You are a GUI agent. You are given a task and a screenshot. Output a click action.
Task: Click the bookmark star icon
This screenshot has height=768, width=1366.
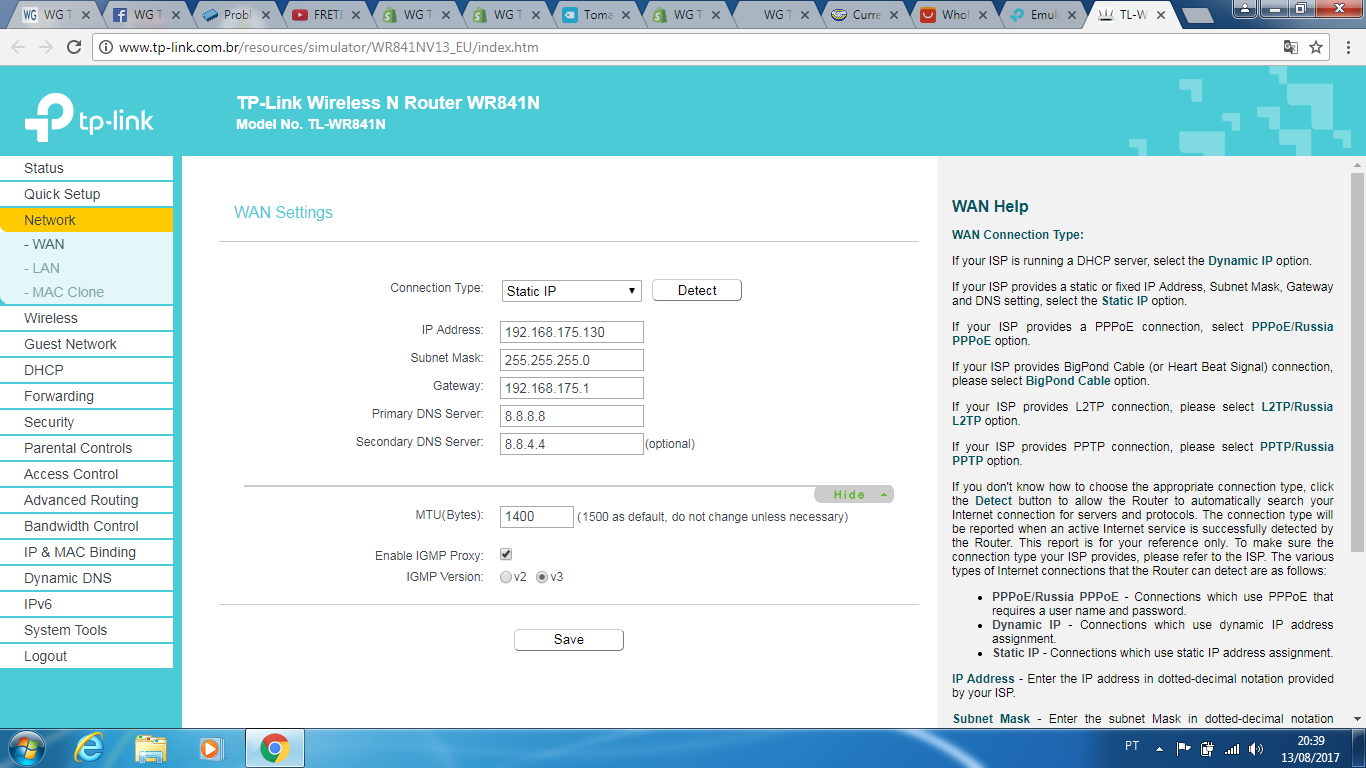[x=1316, y=47]
